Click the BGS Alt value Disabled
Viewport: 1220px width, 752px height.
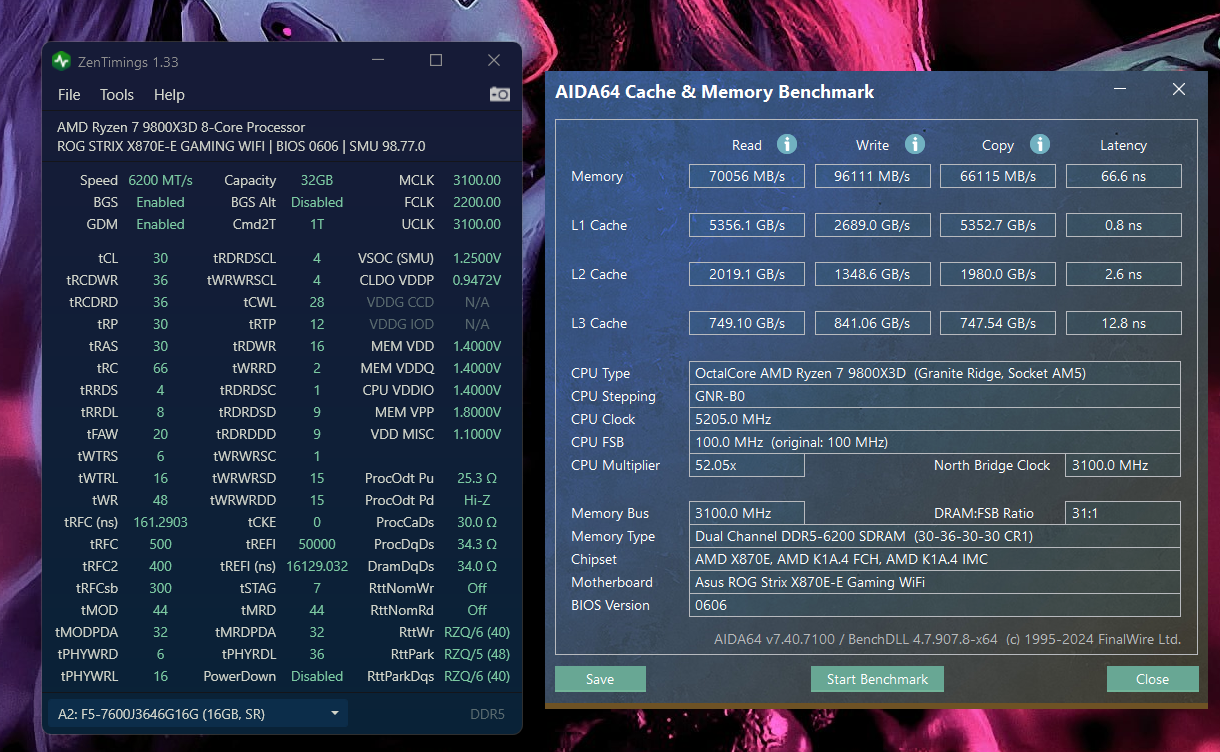317,202
